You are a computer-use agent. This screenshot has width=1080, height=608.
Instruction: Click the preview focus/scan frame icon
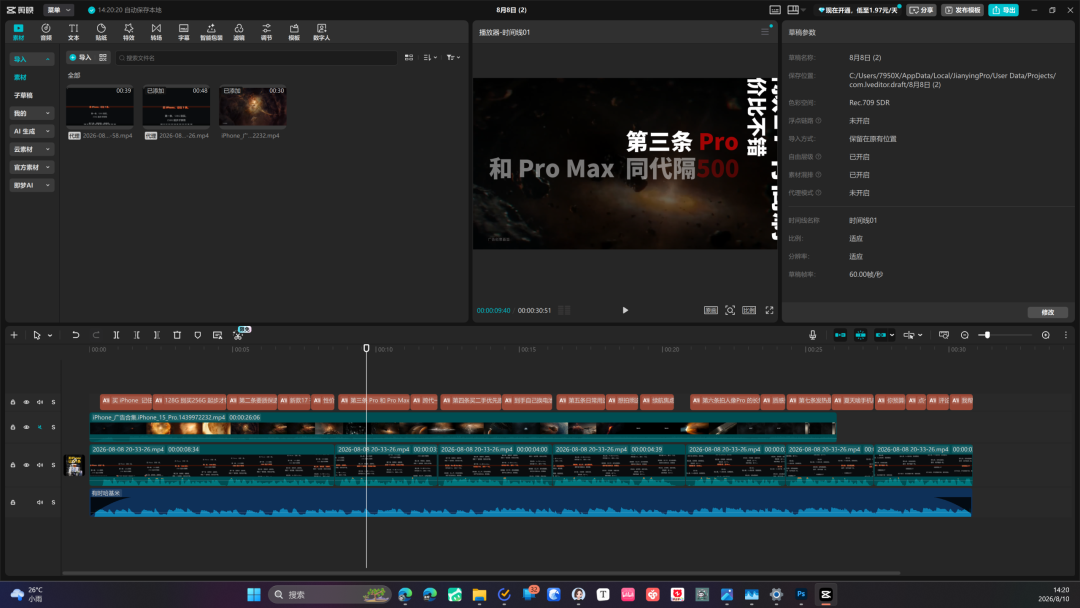tap(729, 310)
